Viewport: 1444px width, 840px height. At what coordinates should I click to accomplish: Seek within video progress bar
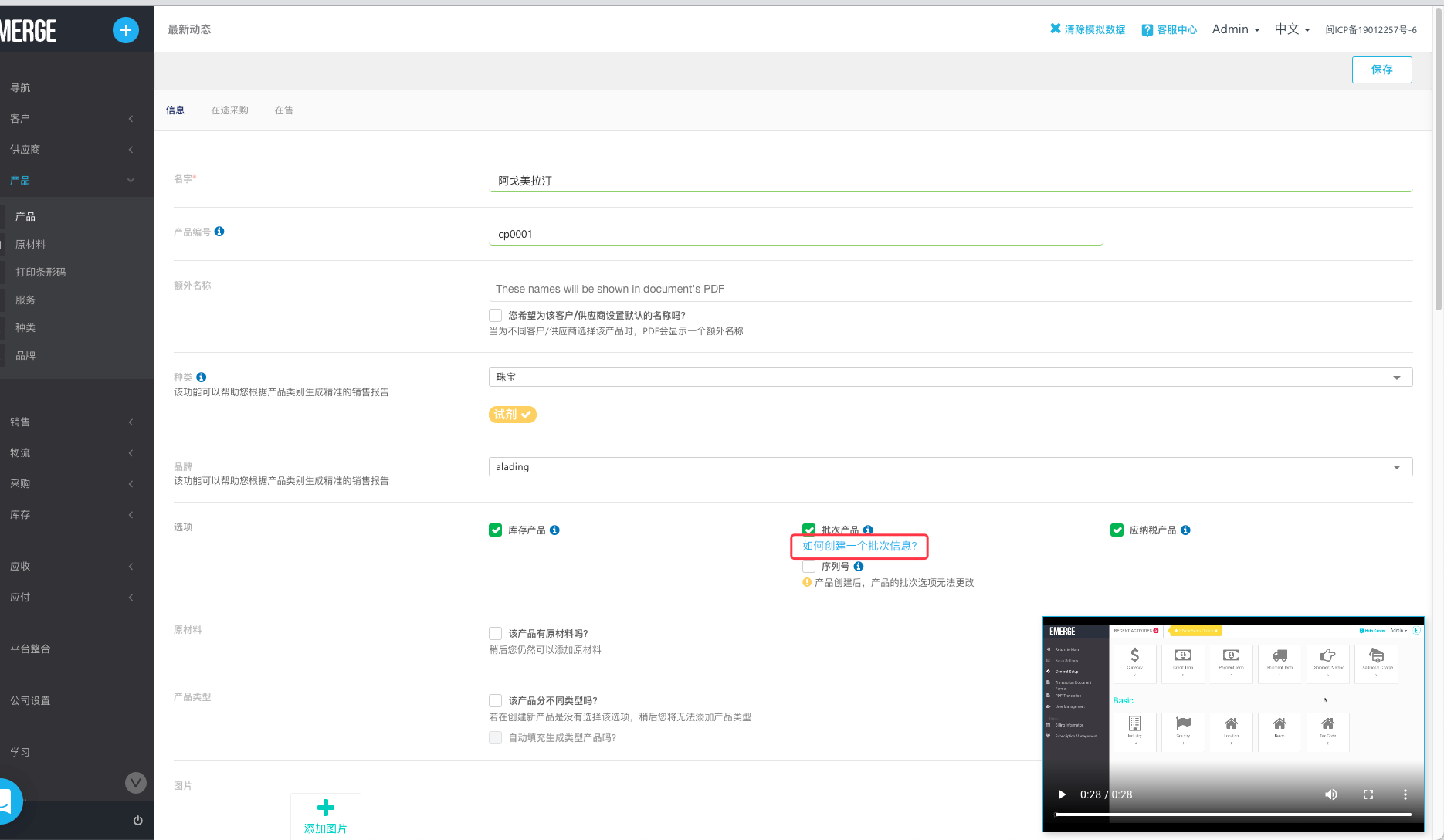tap(1233, 815)
